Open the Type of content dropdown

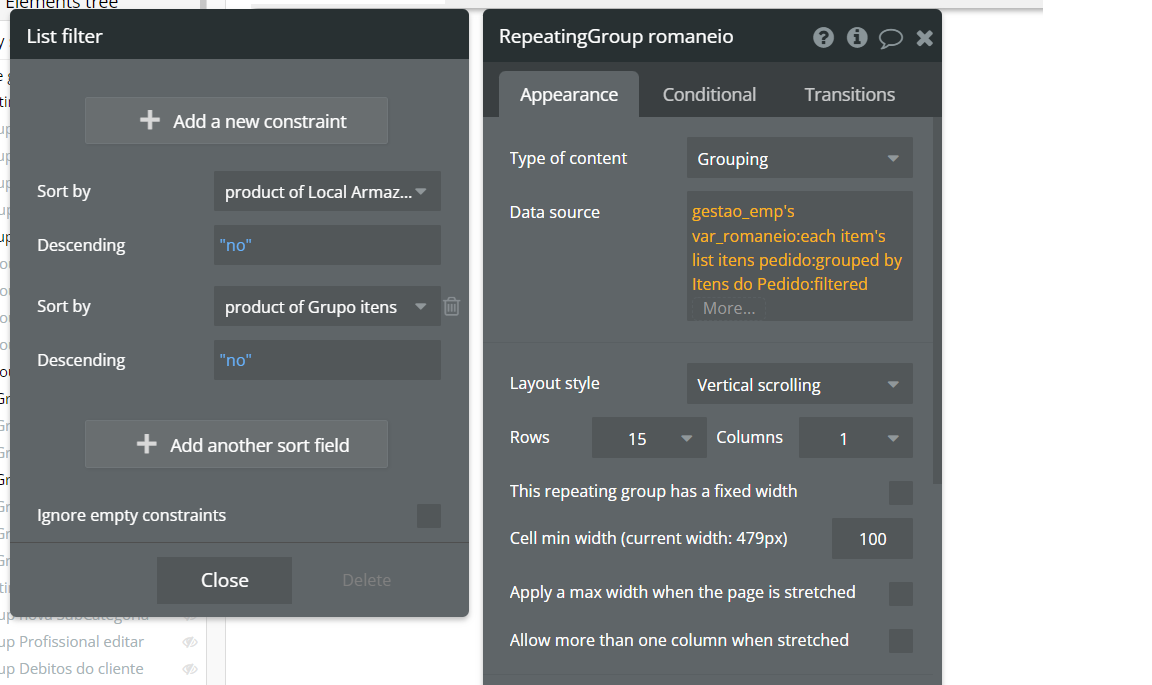click(799, 159)
